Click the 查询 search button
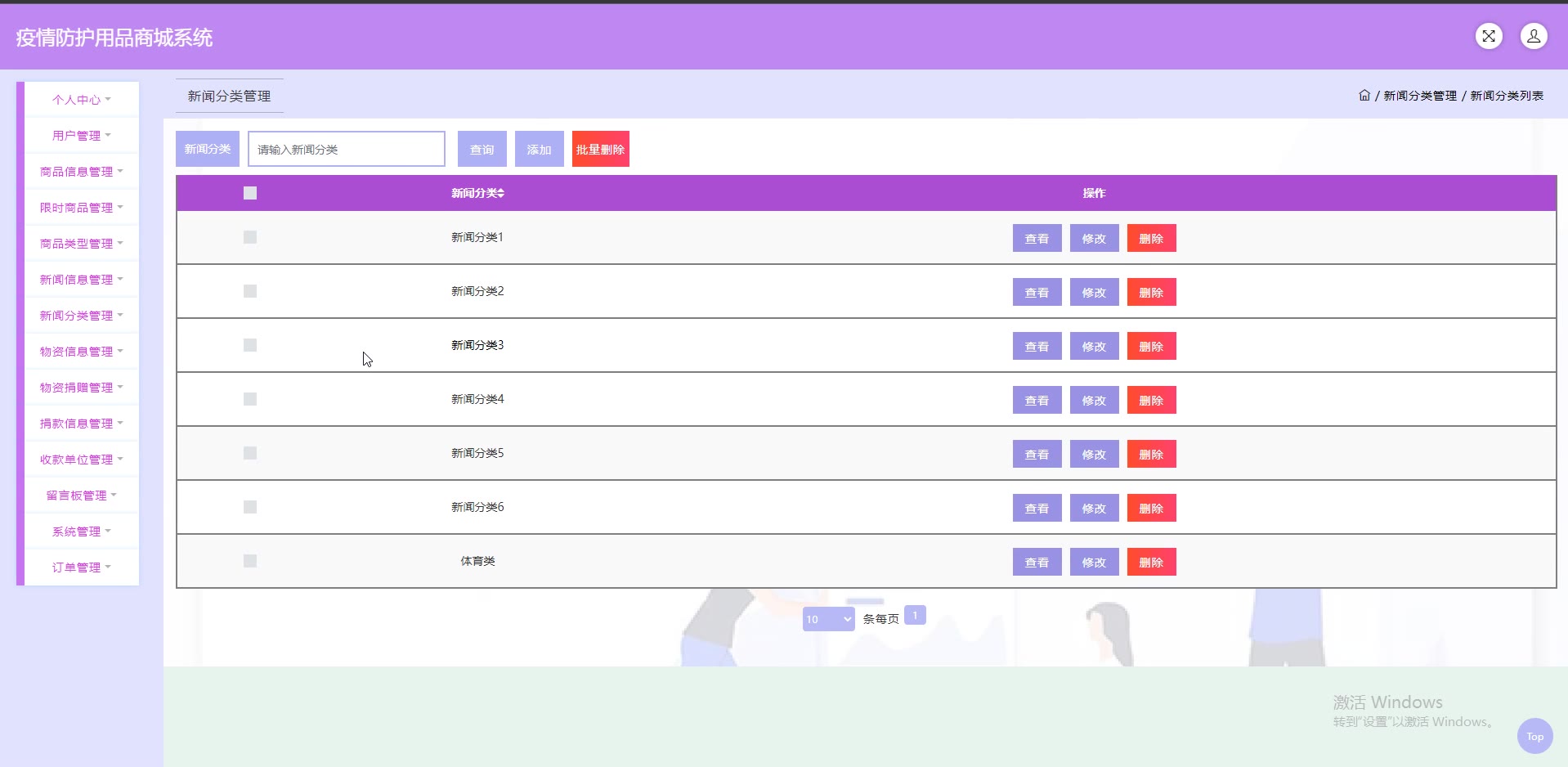 coord(482,149)
